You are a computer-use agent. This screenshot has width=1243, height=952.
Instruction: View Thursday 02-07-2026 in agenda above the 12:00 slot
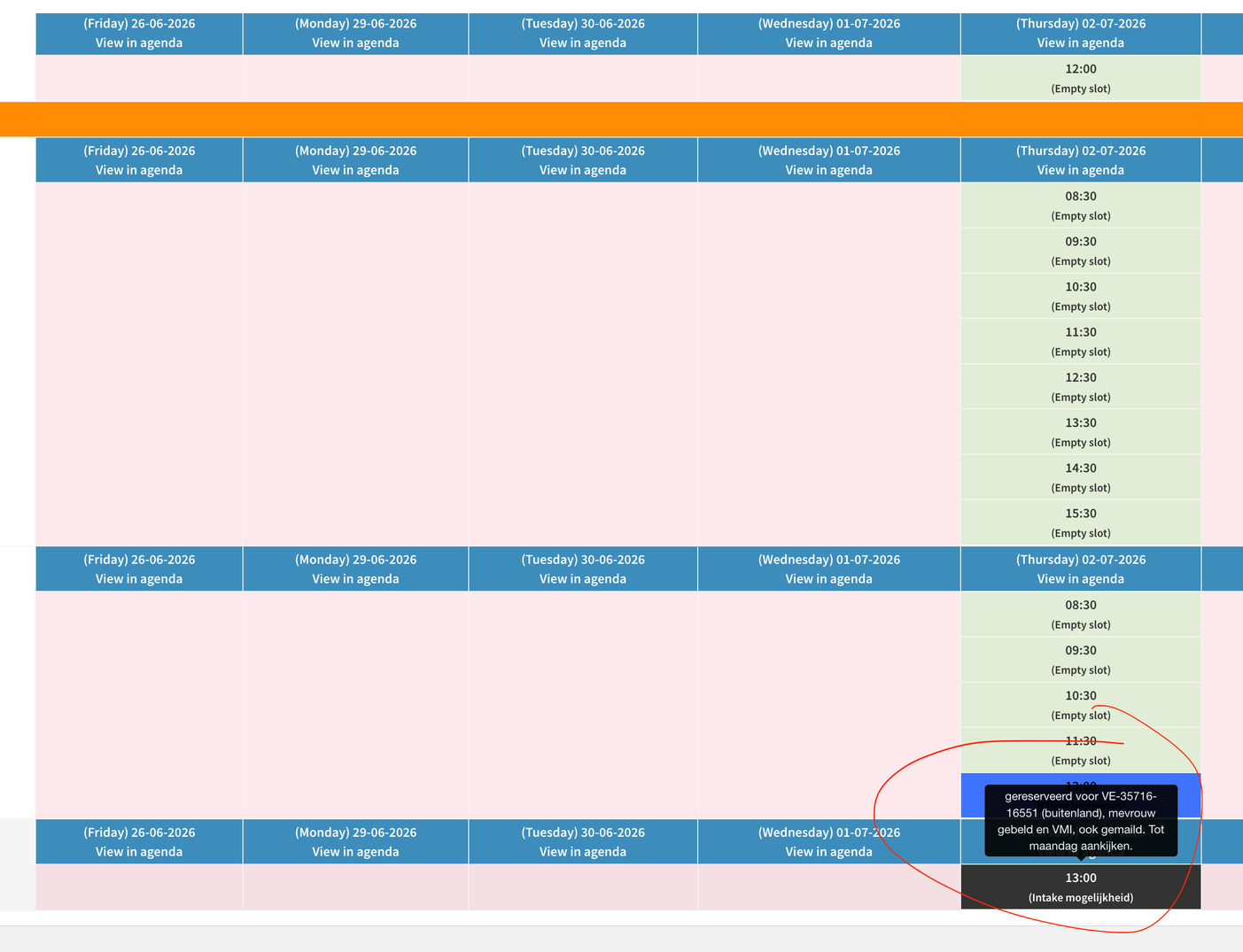coord(1080,43)
